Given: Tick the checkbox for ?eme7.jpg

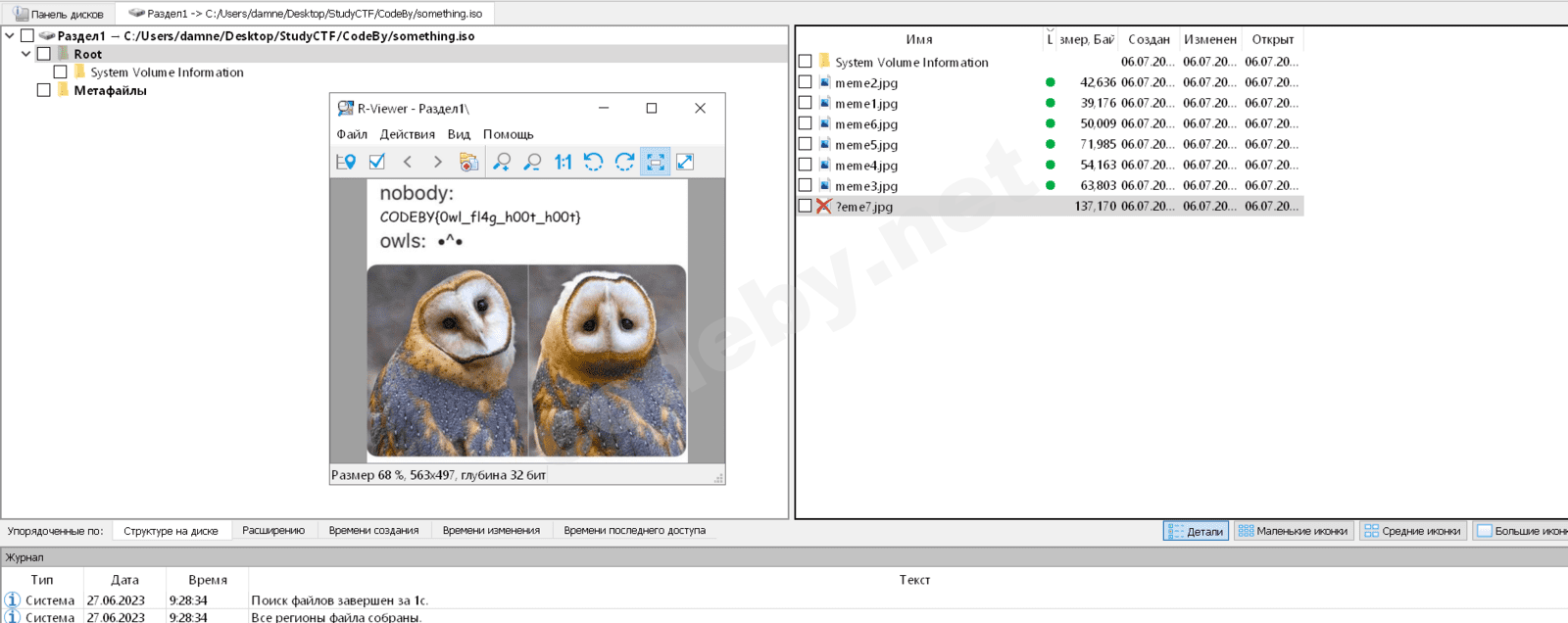Looking at the screenshot, I should click(x=805, y=206).
